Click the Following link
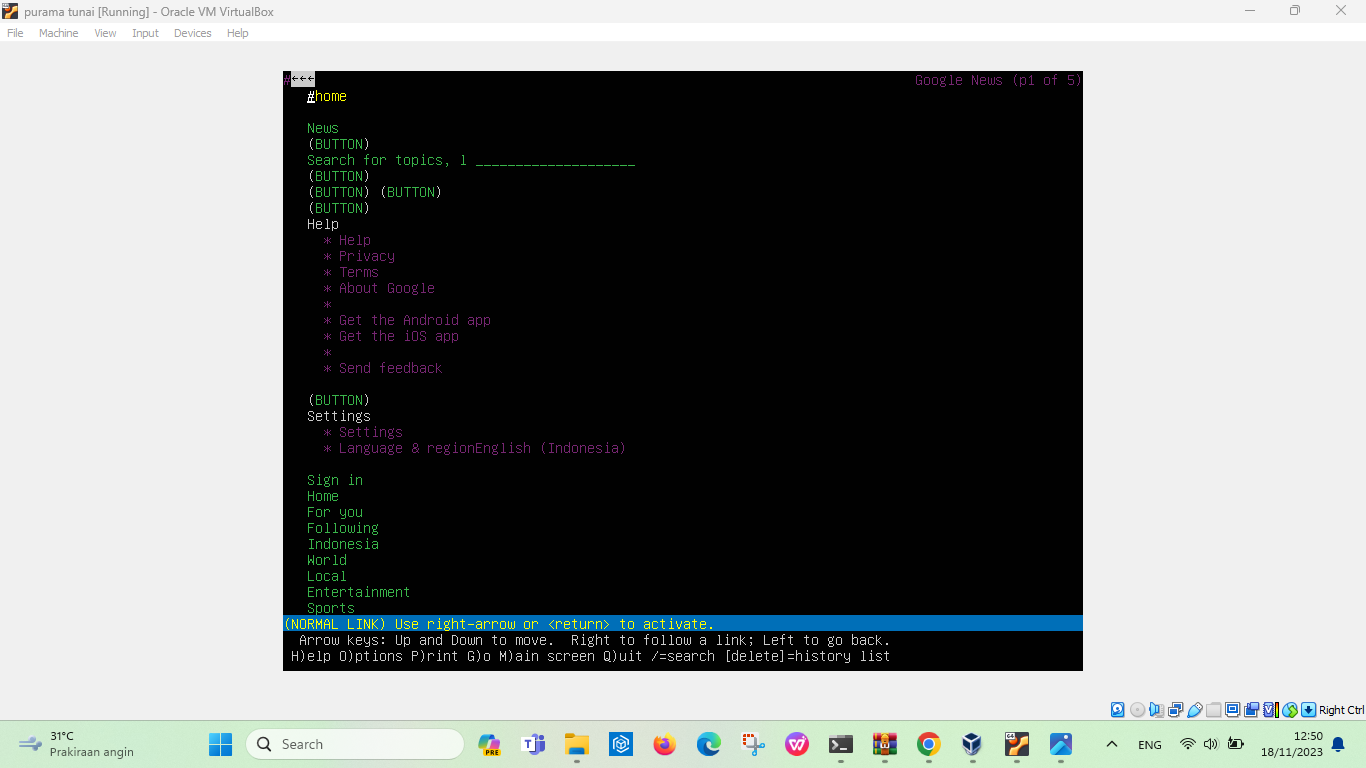The height and width of the screenshot is (768, 1366). click(343, 528)
